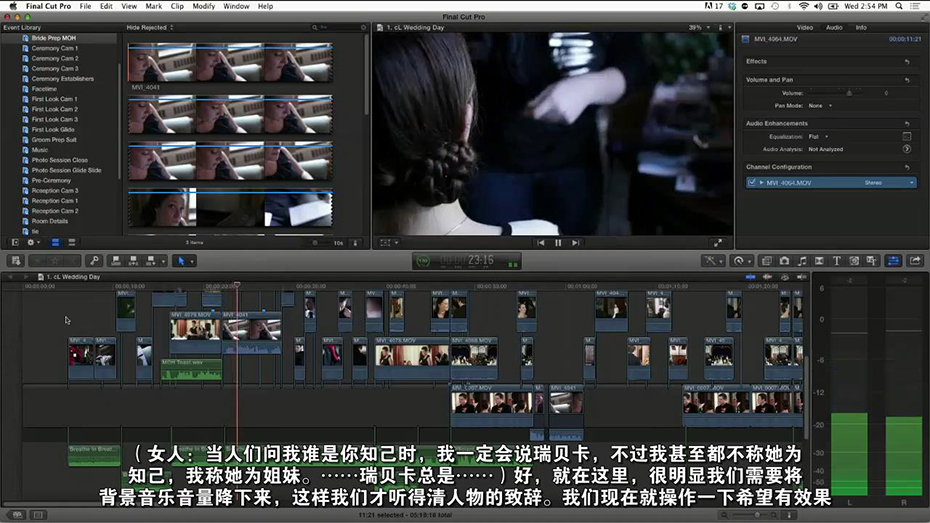The image size is (930, 523).
Task: Open the Modify menu
Action: click(203, 6)
